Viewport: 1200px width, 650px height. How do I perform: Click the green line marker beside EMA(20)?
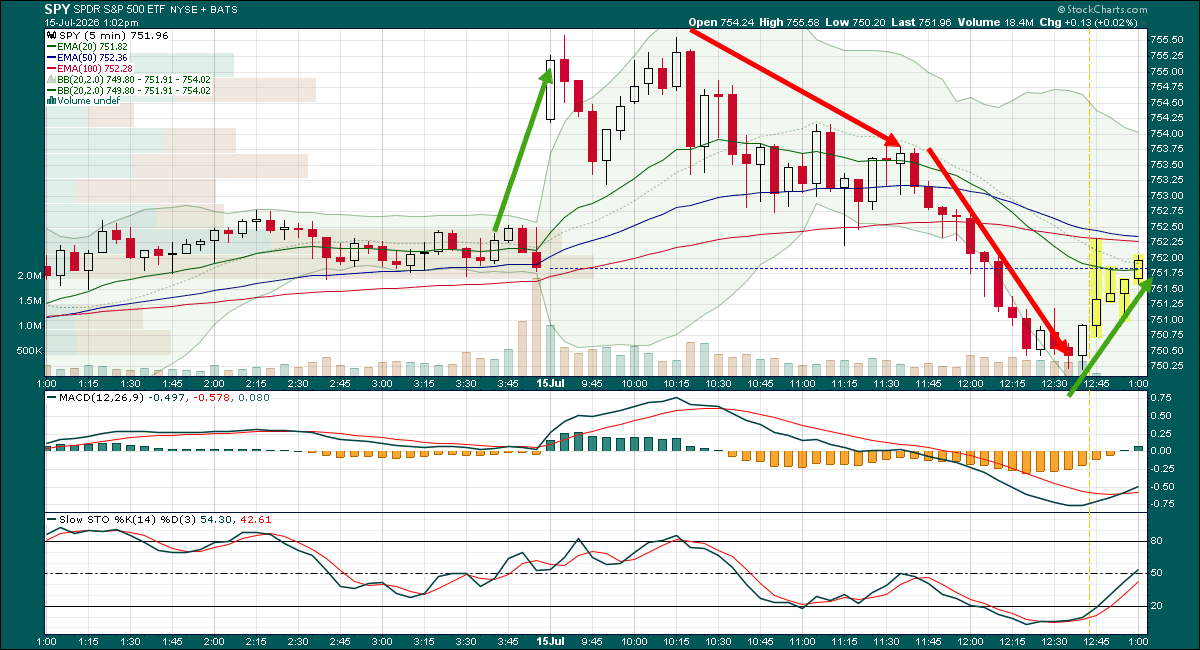(x=53, y=46)
